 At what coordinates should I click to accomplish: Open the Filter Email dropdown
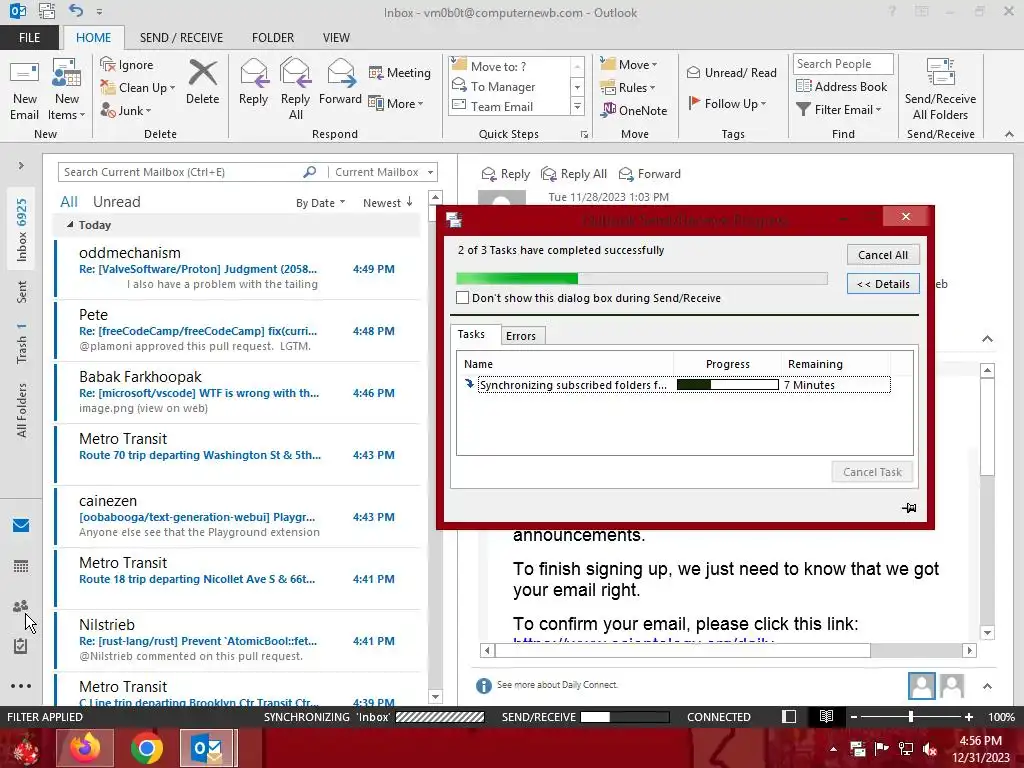(x=839, y=110)
